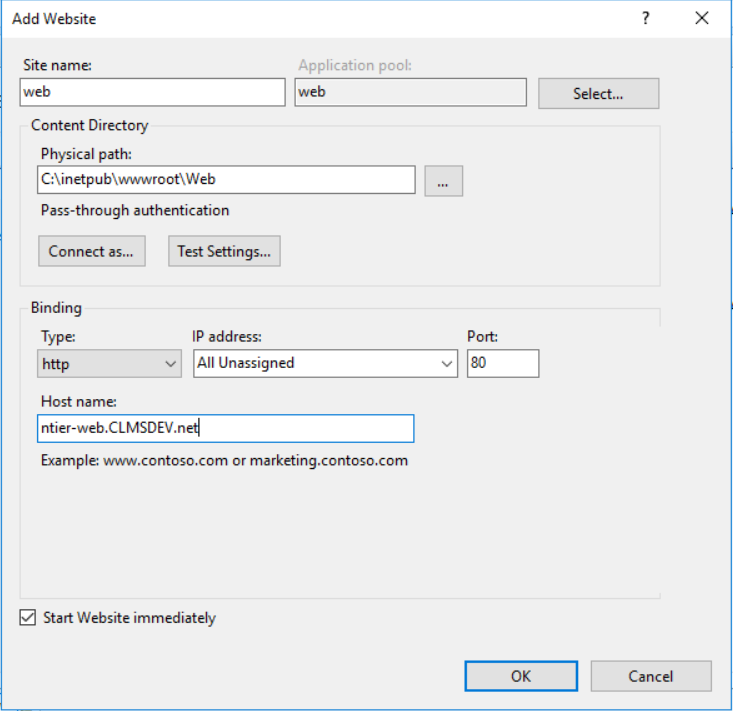Click the example contoso.com hint text
The image size is (733, 711).
(224, 461)
